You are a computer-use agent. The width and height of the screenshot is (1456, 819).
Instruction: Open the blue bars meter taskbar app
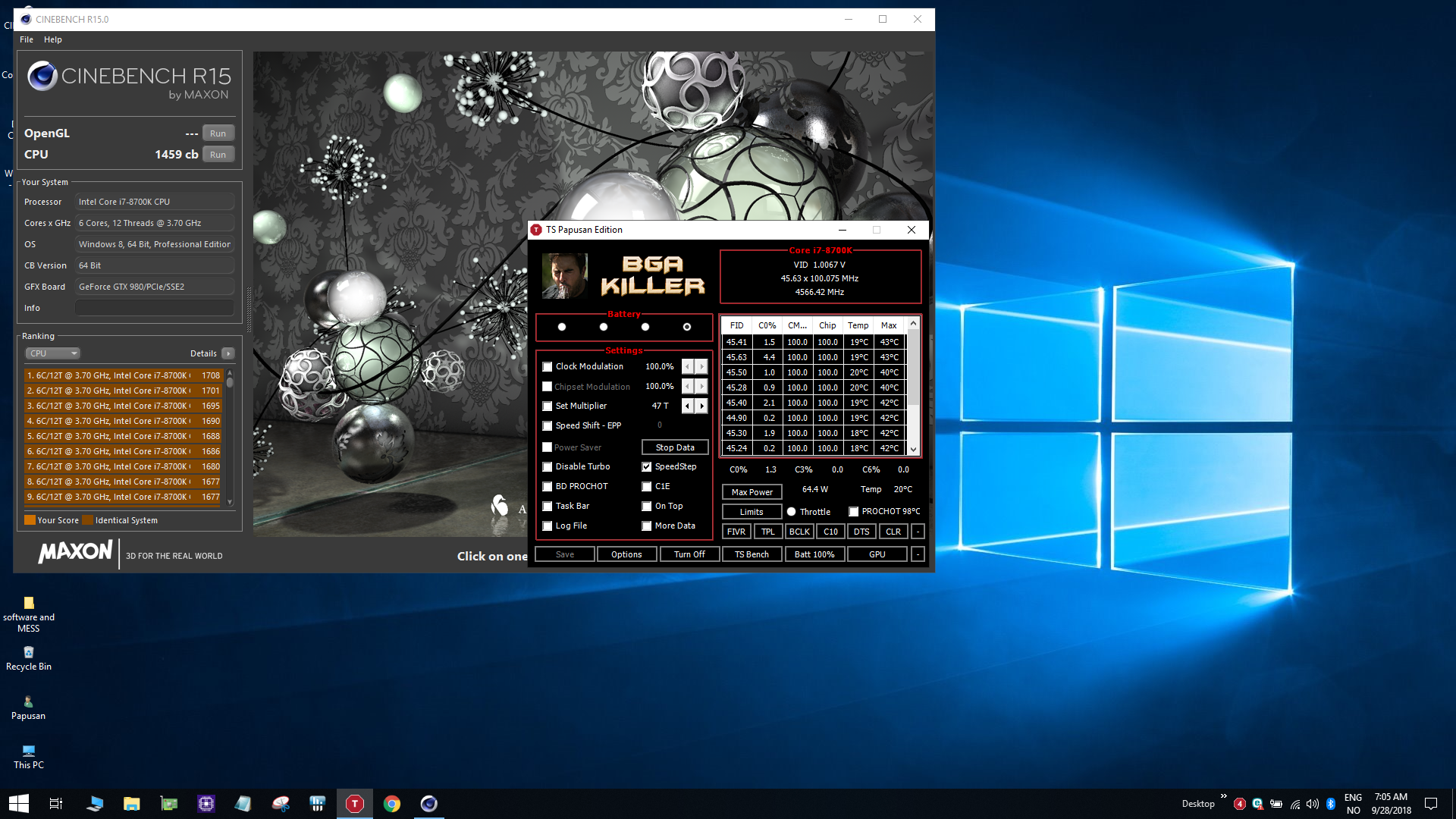click(318, 803)
